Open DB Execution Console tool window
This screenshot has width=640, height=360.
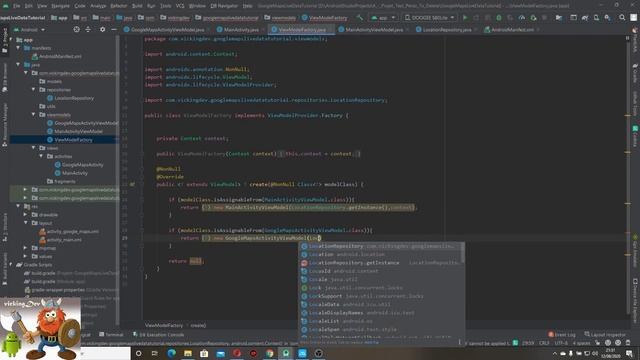tap(158, 335)
